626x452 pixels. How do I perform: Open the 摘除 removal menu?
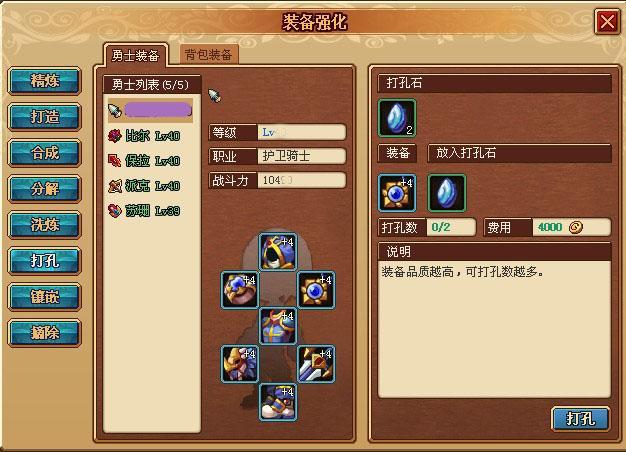tap(44, 333)
